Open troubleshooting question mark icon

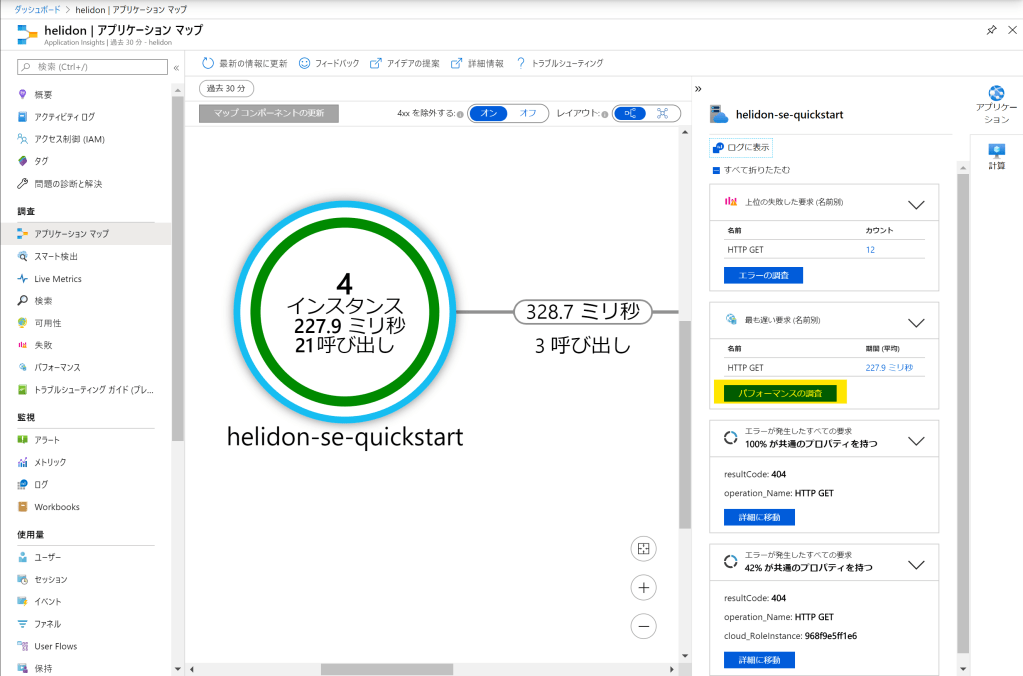[521, 63]
